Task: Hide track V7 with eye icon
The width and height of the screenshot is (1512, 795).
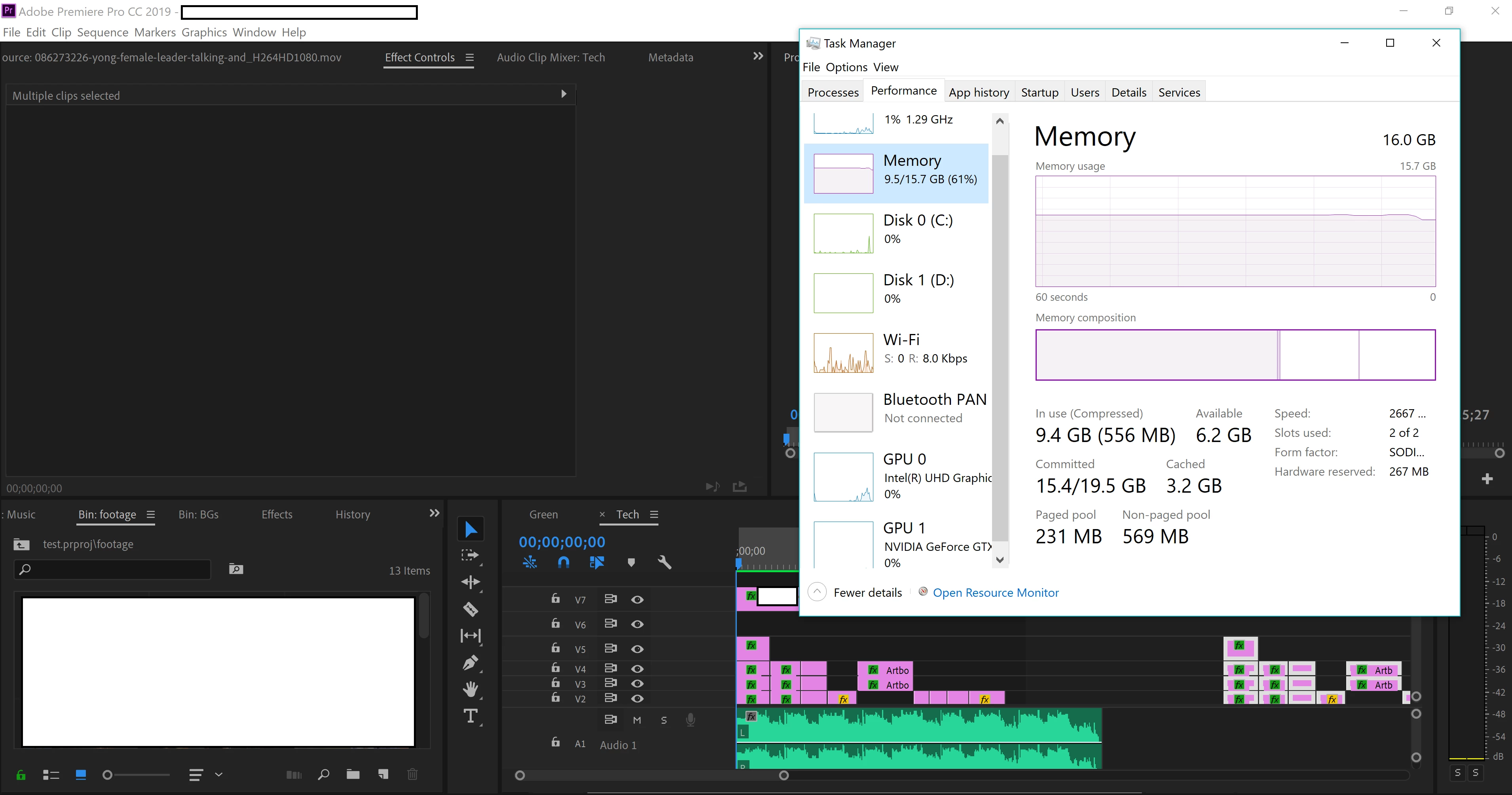Action: [637, 600]
